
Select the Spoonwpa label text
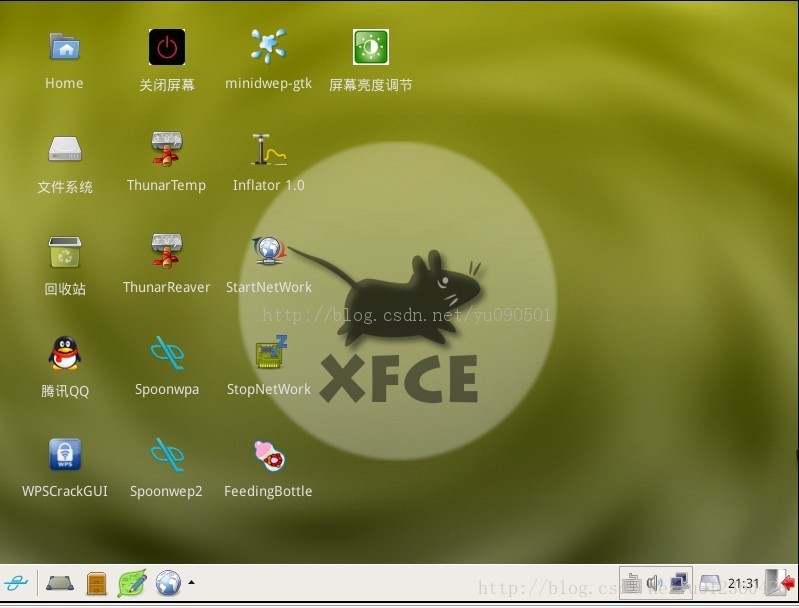(167, 390)
